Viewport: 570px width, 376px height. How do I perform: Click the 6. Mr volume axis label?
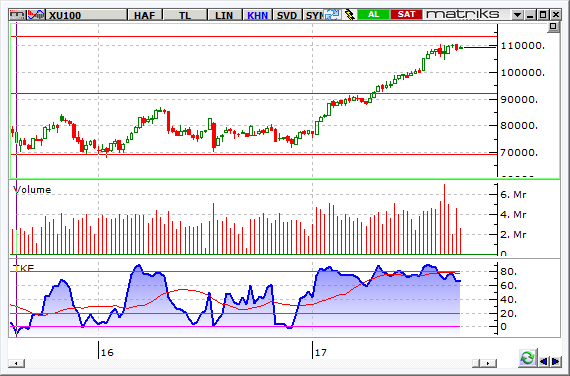[513, 195]
